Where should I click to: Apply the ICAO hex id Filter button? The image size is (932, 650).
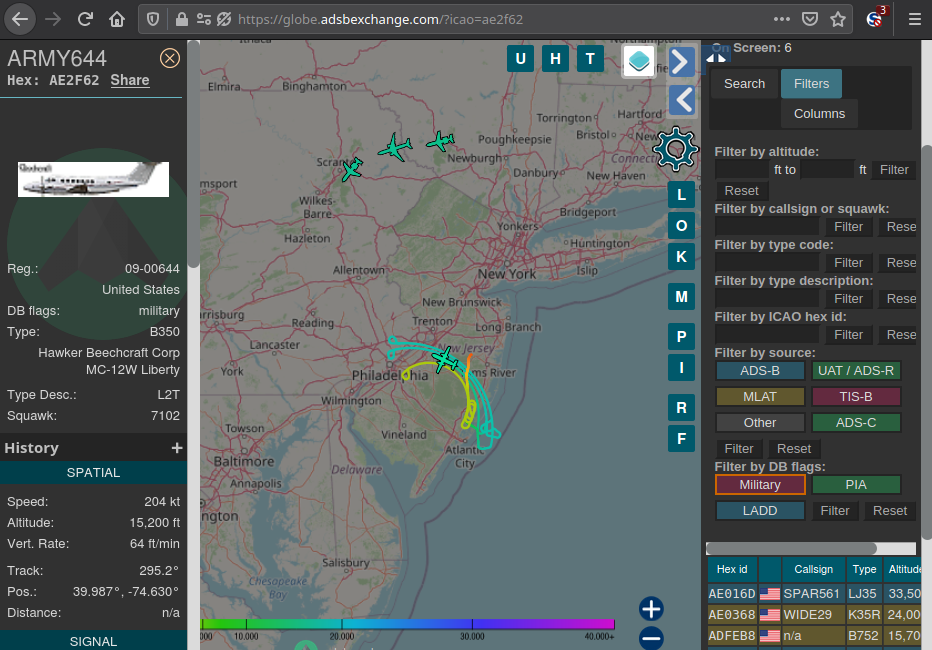848,335
